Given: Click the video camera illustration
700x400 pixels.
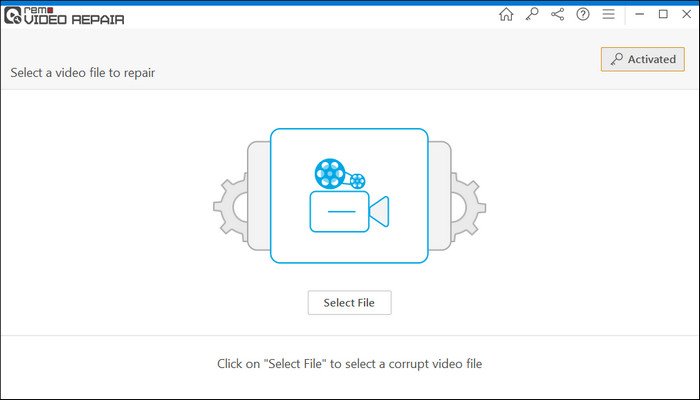Looking at the screenshot, I should (349, 196).
